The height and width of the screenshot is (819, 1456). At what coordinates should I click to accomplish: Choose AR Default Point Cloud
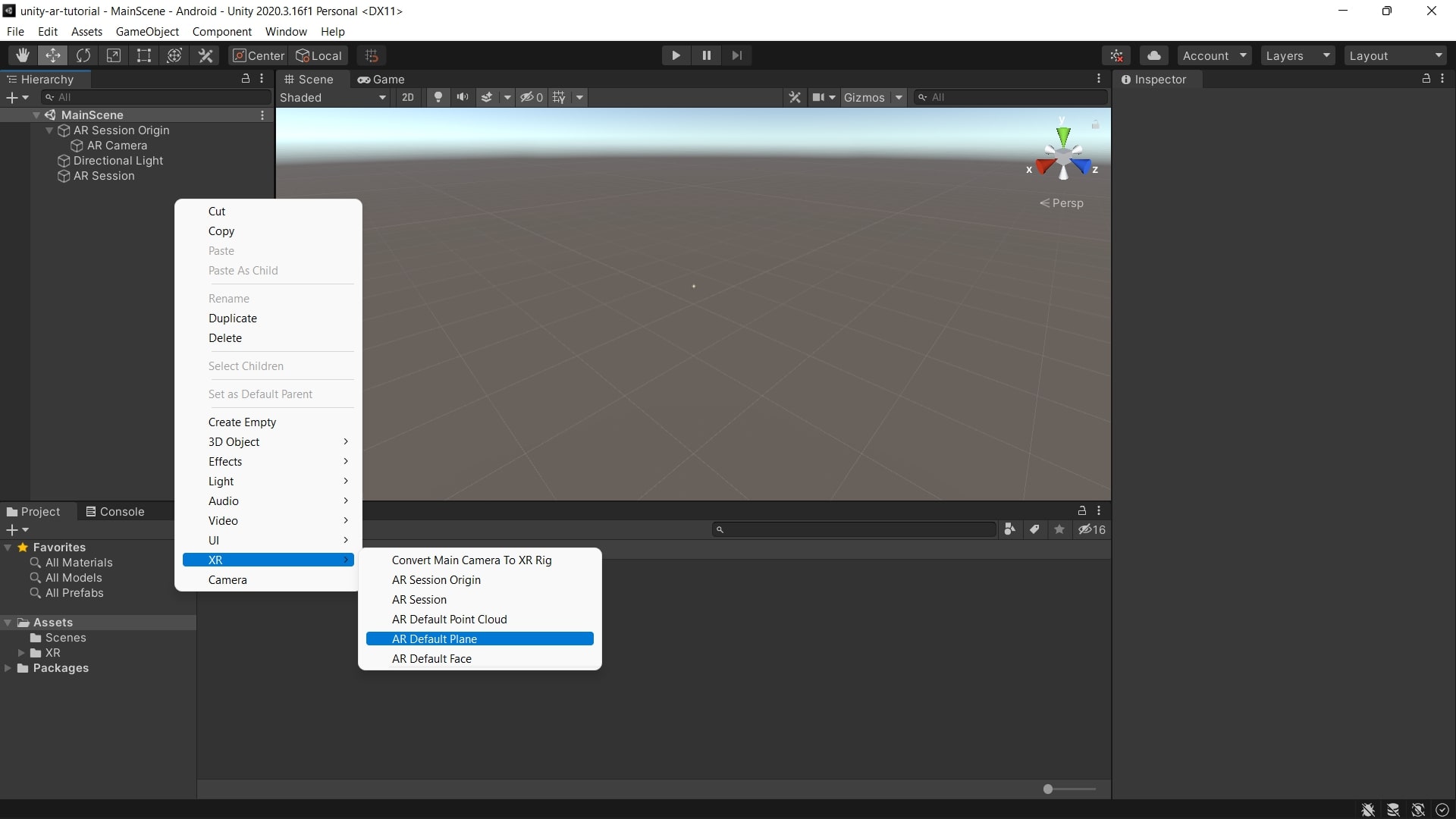pos(479,620)
